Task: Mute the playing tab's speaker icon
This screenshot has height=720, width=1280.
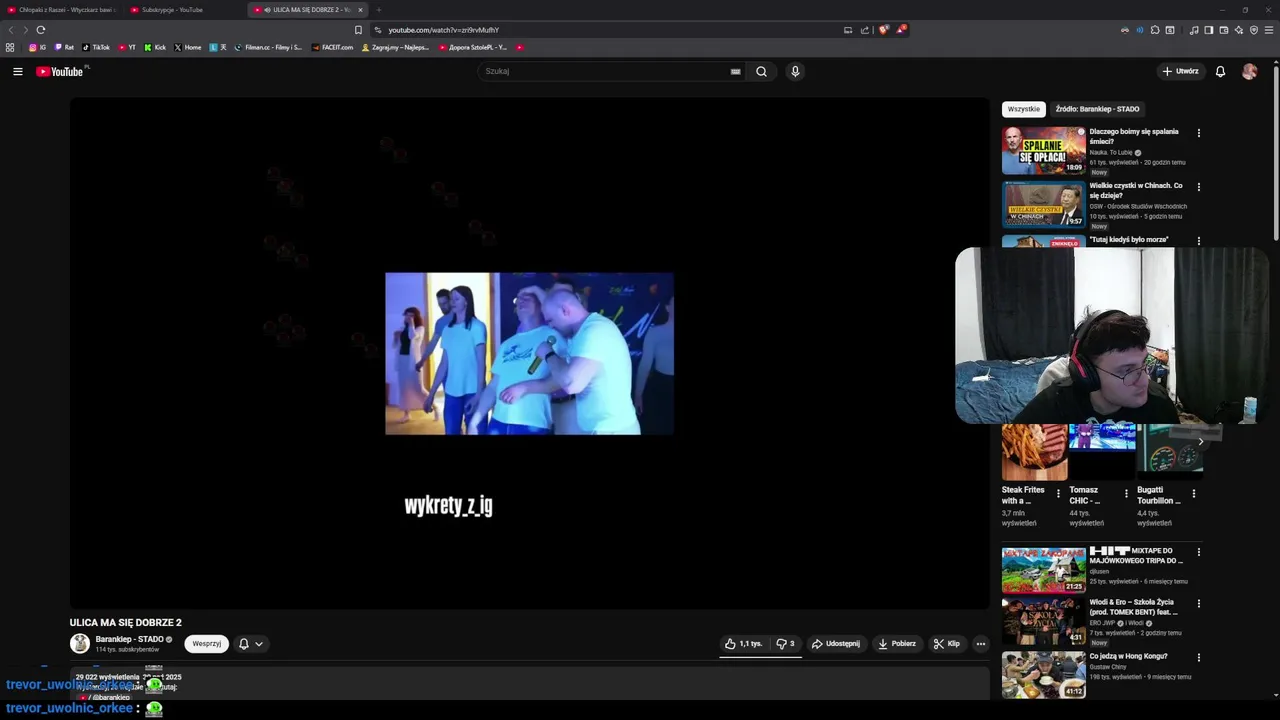Action: [x=267, y=10]
